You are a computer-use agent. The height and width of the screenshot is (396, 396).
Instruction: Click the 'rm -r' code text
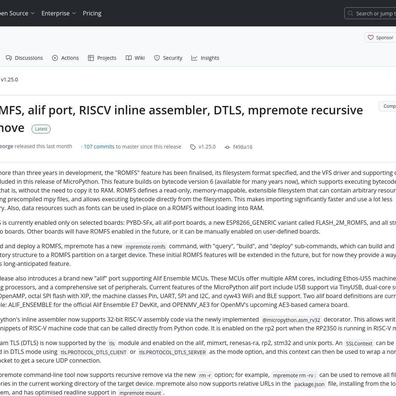coord(205,375)
